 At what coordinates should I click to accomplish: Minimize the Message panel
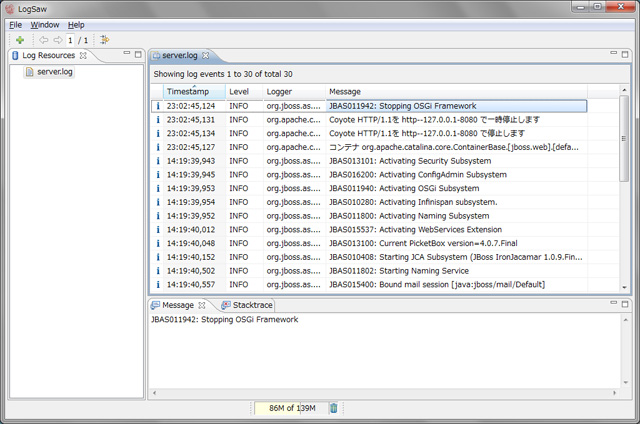click(x=613, y=303)
